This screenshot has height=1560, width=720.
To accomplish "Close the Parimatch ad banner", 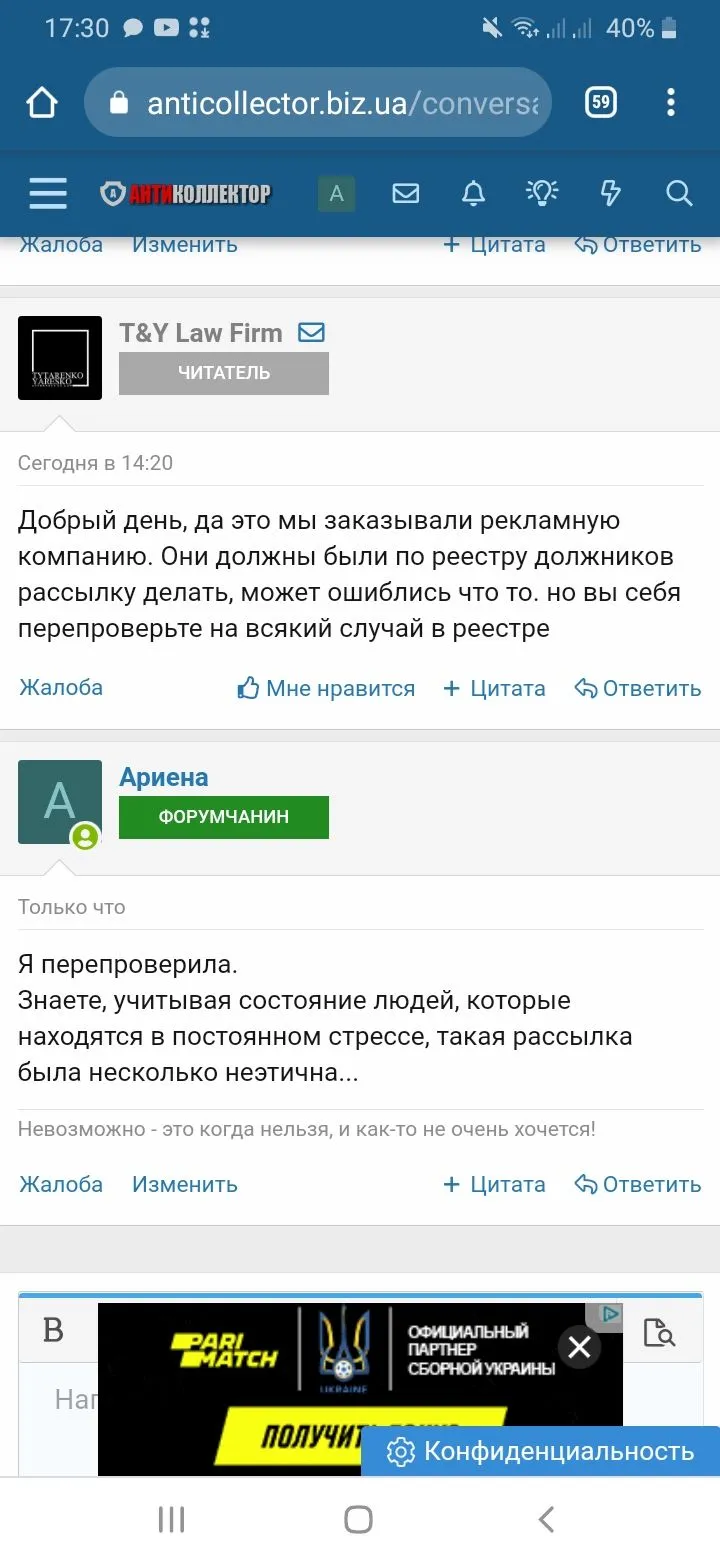I will coord(579,1347).
